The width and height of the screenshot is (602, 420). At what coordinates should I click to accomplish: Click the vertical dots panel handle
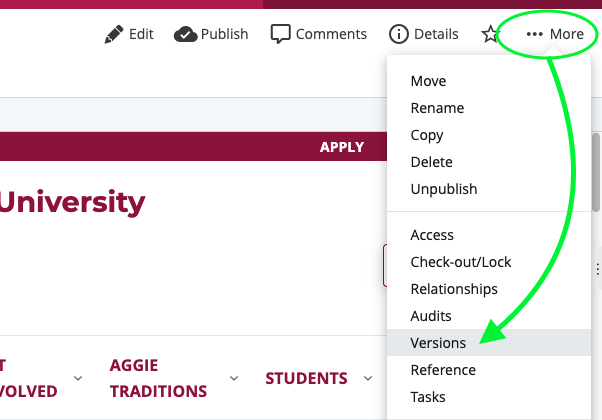[598, 269]
